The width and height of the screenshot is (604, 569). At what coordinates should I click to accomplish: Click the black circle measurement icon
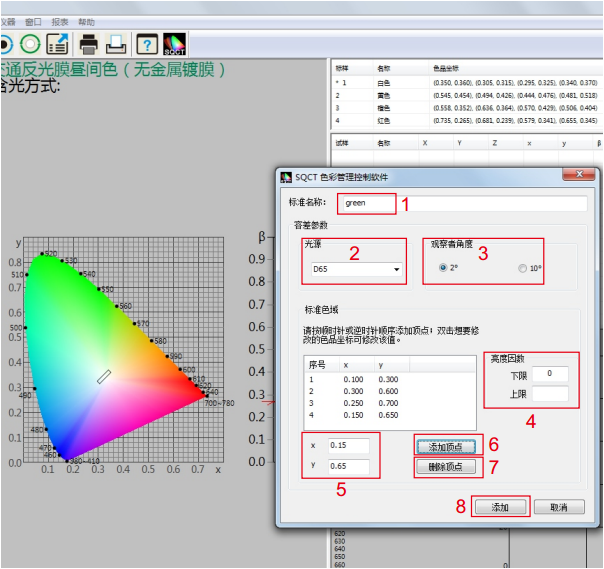[4, 44]
